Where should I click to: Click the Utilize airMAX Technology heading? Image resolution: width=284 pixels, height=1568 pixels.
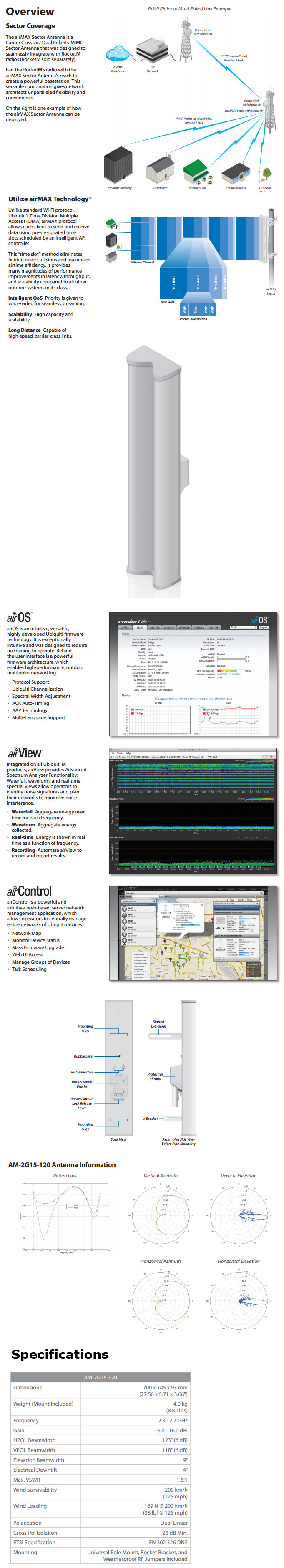click(x=50, y=199)
